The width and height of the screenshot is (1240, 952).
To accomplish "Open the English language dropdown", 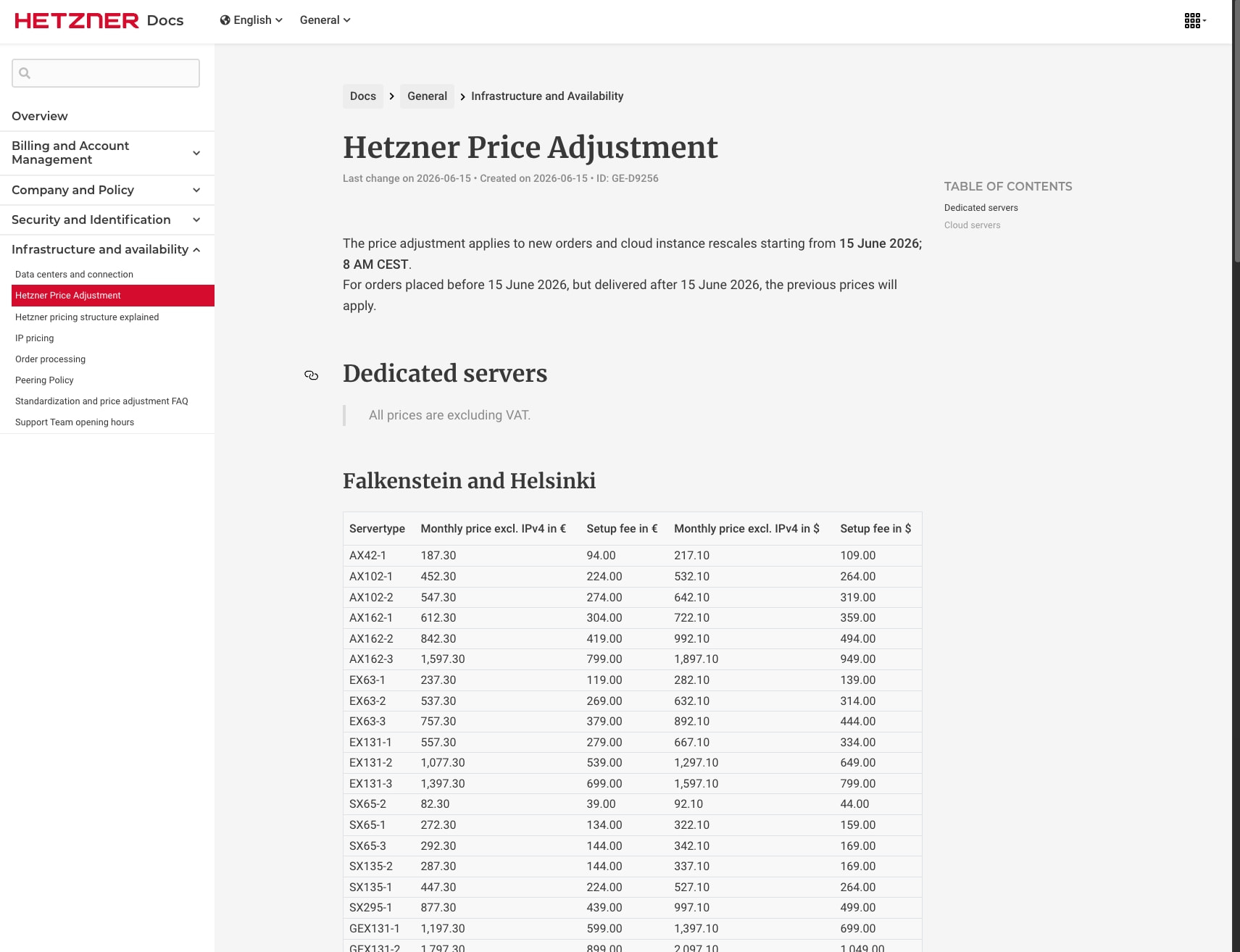I will click(251, 20).
